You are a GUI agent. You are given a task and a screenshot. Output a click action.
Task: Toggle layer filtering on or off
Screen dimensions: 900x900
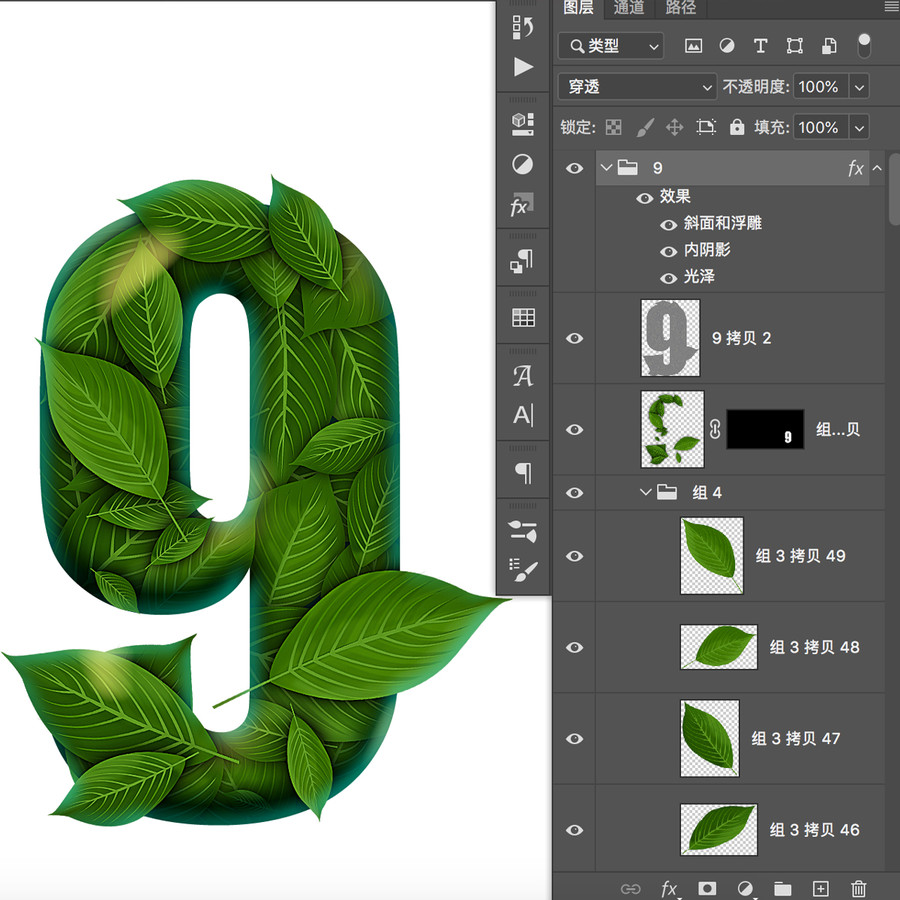tap(864, 46)
